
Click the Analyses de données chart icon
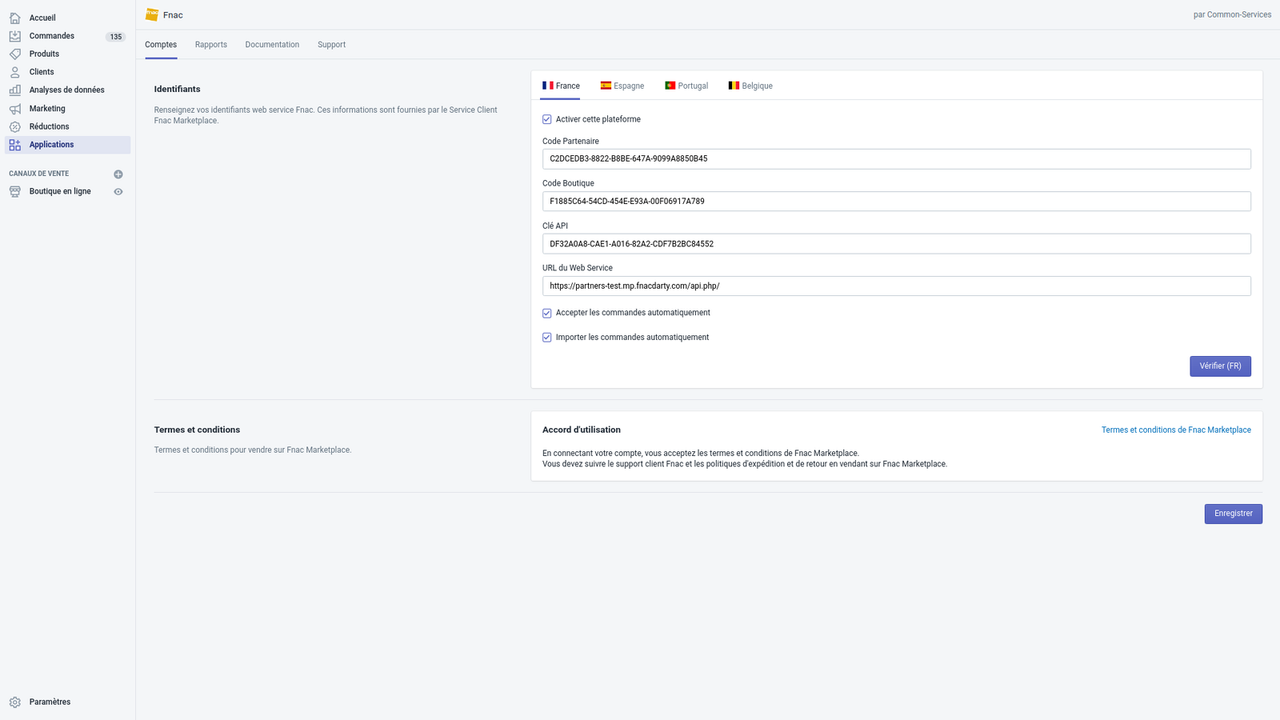(15, 90)
